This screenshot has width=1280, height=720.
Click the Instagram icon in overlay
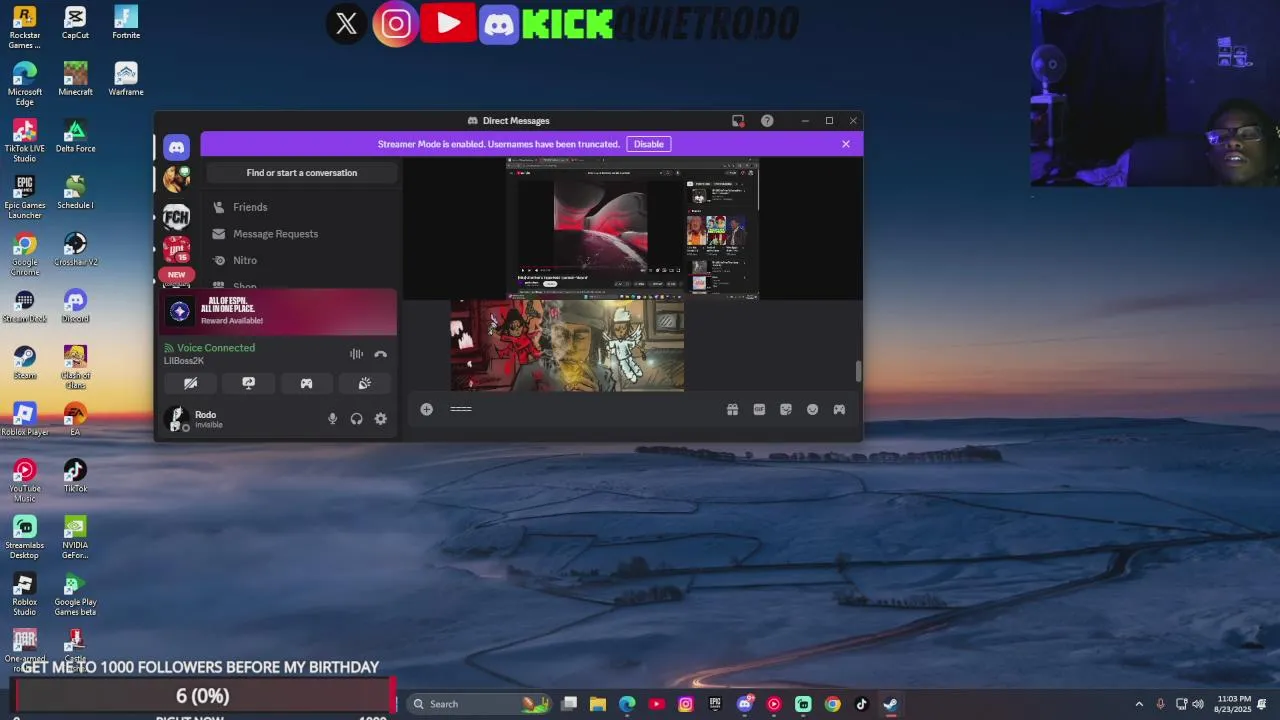point(396,24)
